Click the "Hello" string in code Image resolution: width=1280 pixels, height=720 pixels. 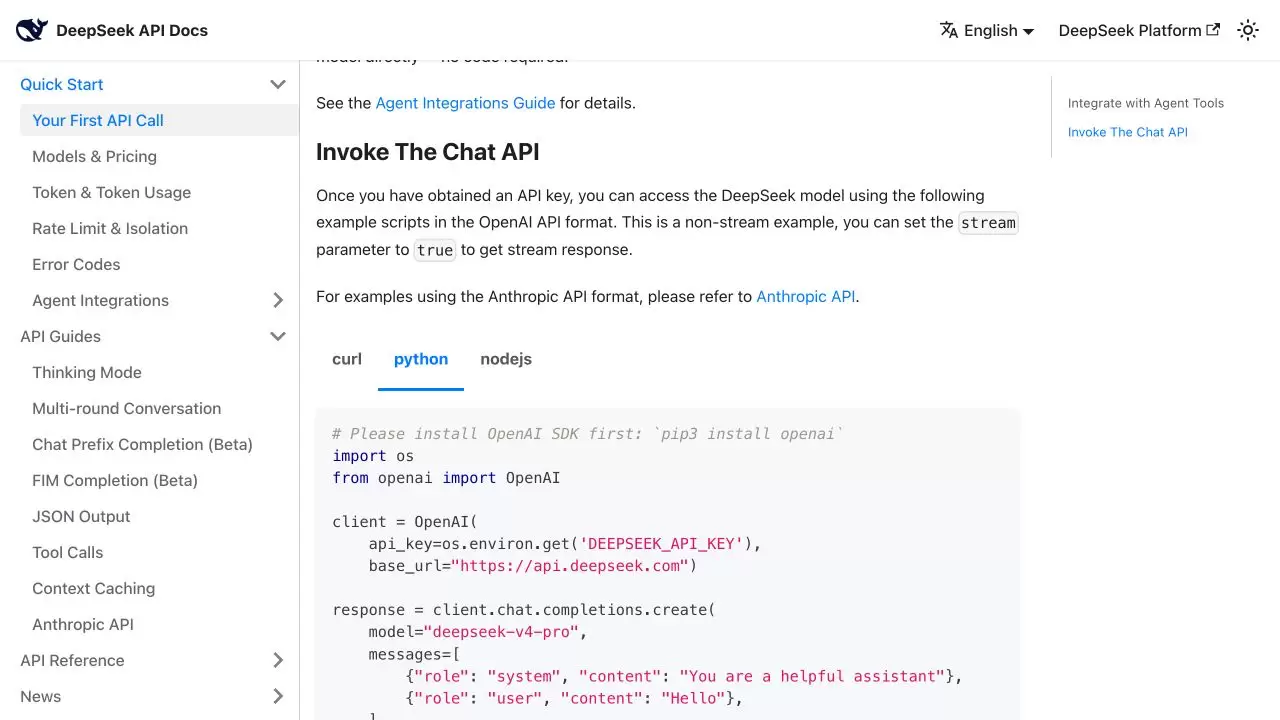[693, 697]
